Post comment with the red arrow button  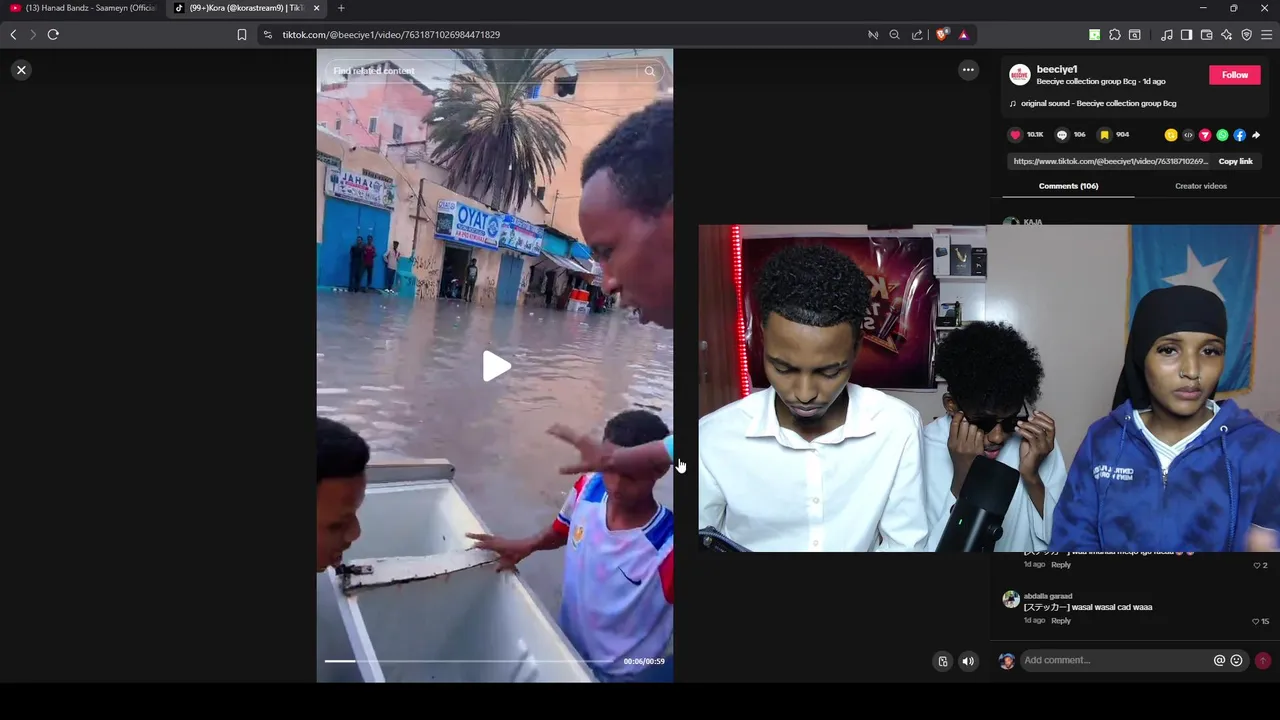(1263, 661)
